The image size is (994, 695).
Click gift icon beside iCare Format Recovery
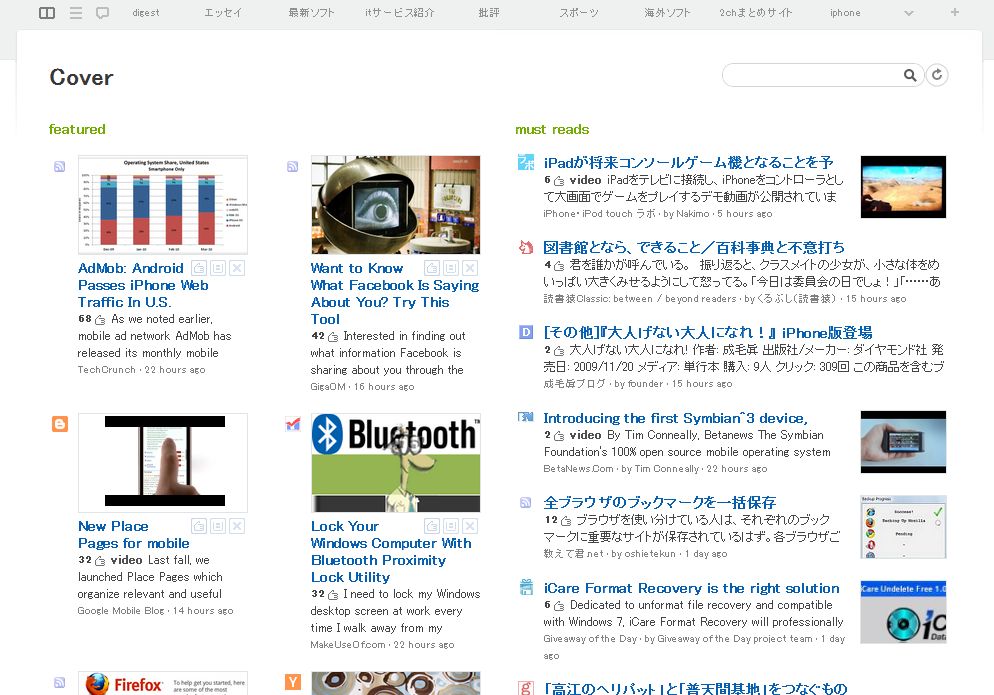coord(526,587)
